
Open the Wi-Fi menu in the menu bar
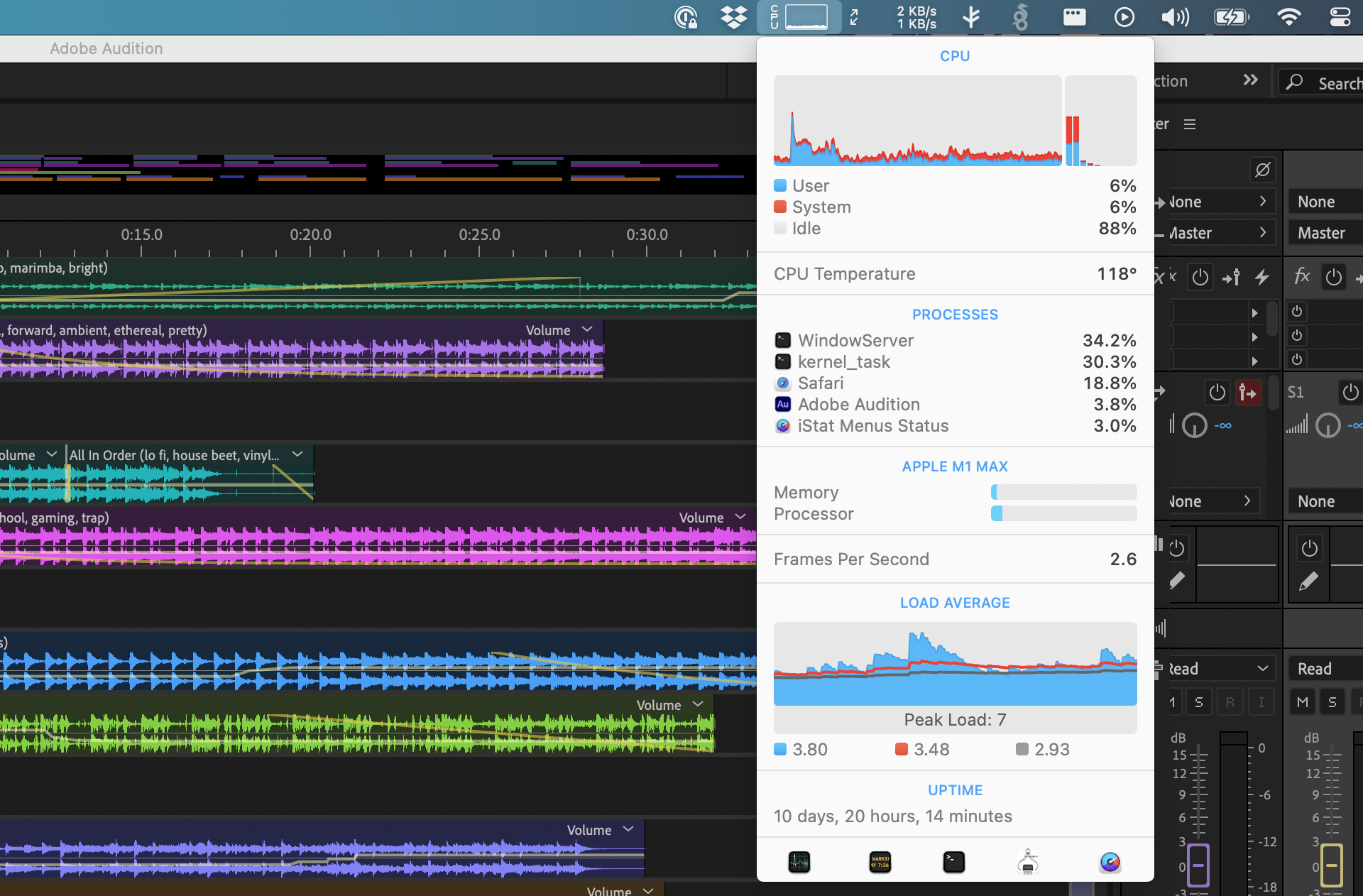(1288, 17)
